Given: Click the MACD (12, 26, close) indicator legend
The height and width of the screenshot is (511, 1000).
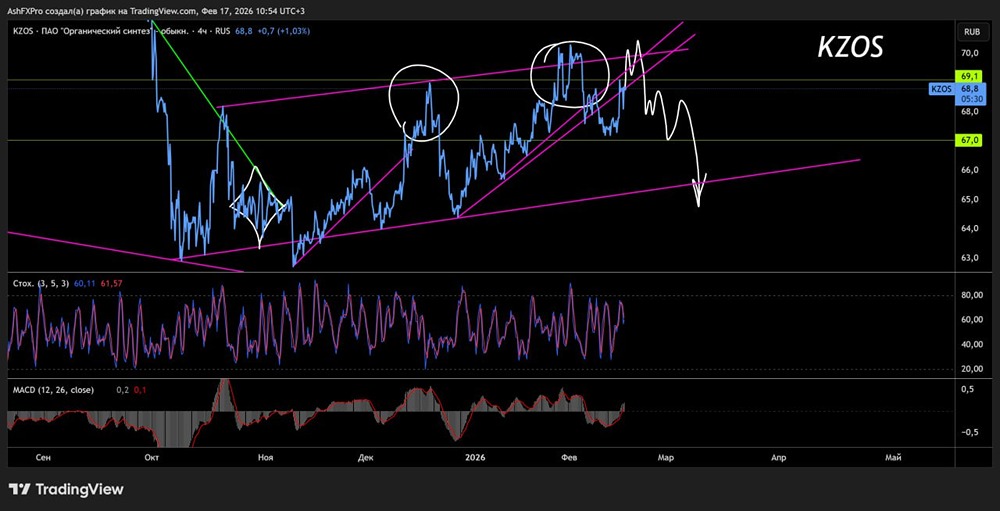Looking at the screenshot, I should tap(54, 390).
